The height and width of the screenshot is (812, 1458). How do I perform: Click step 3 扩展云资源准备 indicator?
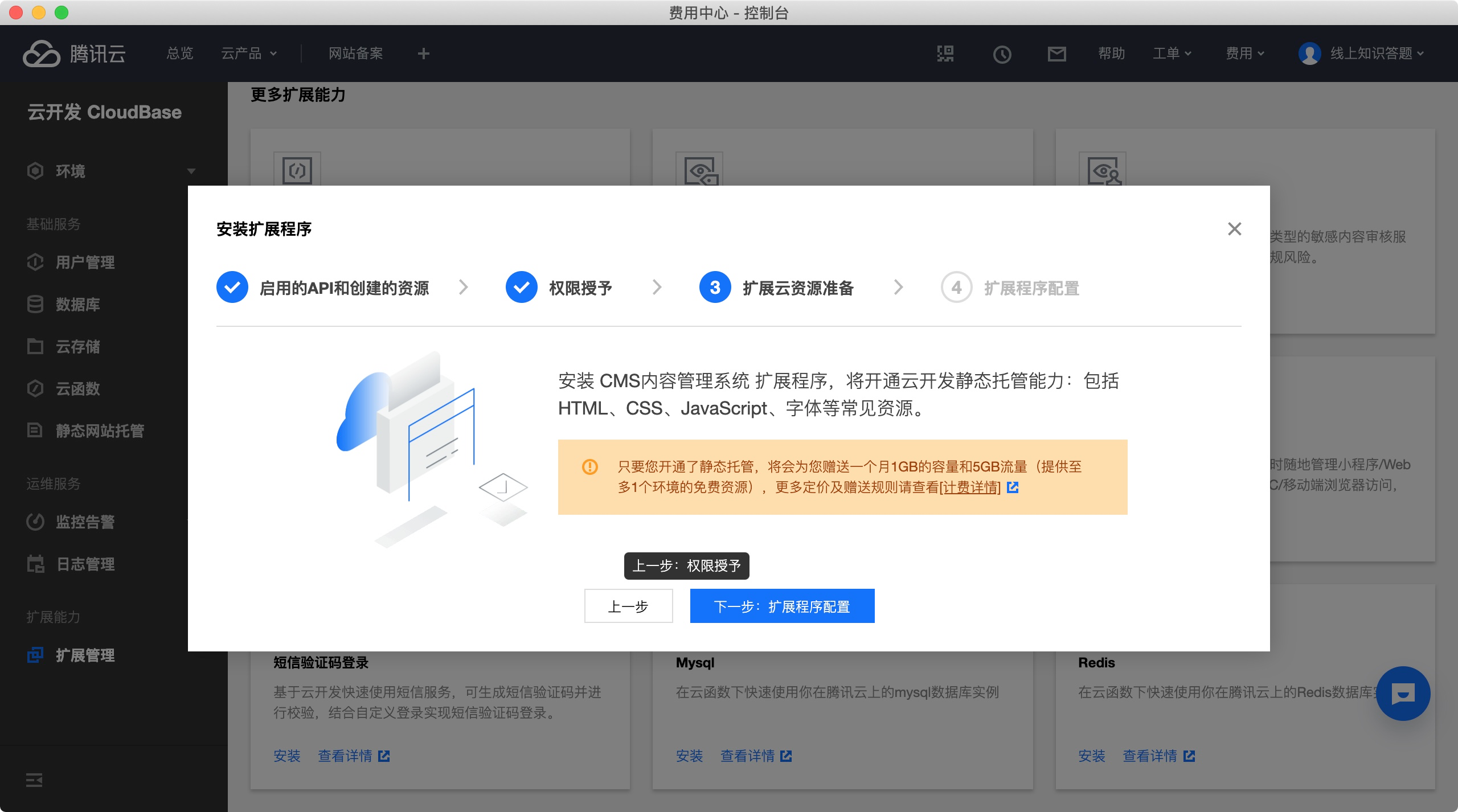coord(715,288)
